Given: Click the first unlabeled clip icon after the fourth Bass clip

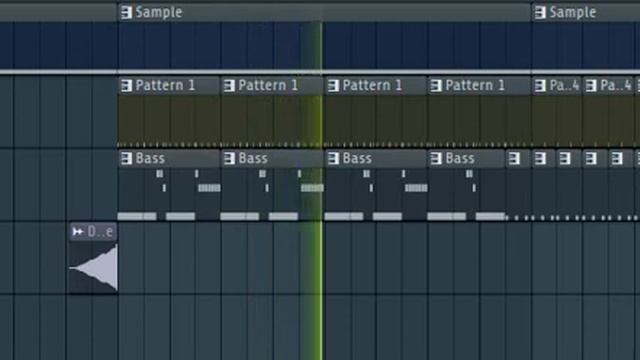Looking at the screenshot, I should click(x=514, y=158).
